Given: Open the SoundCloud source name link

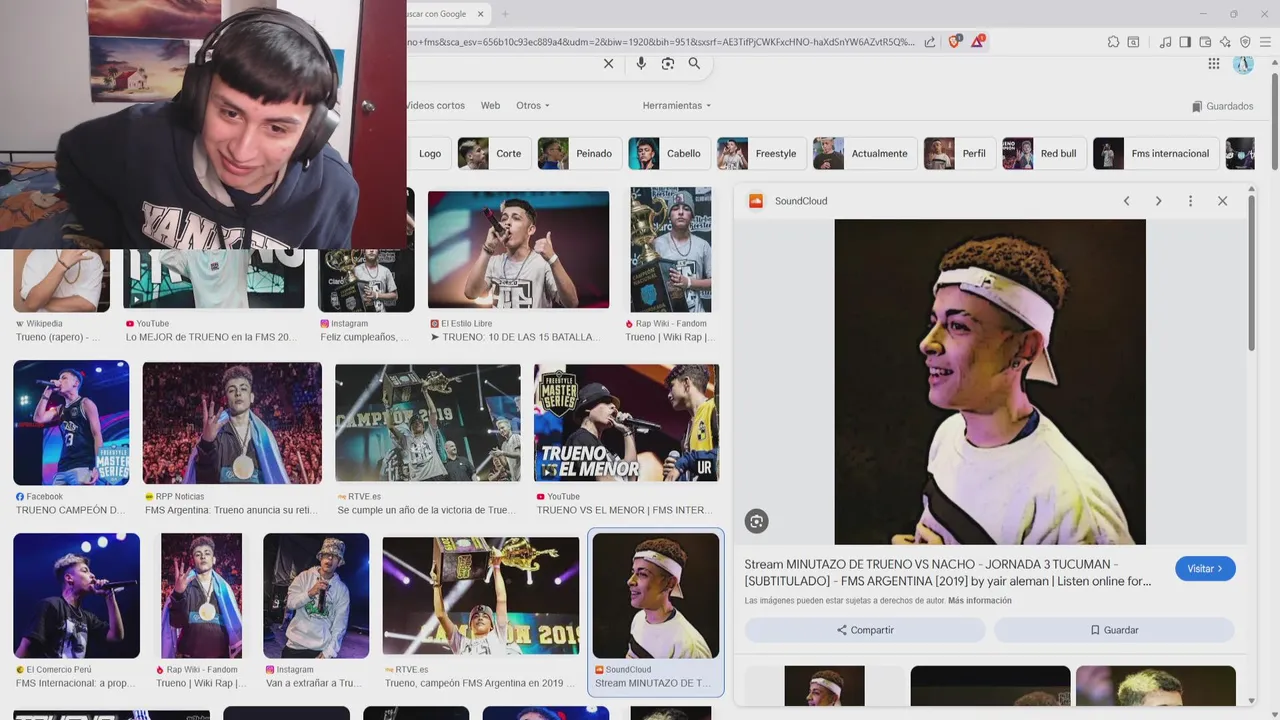Looking at the screenshot, I should coord(801,201).
